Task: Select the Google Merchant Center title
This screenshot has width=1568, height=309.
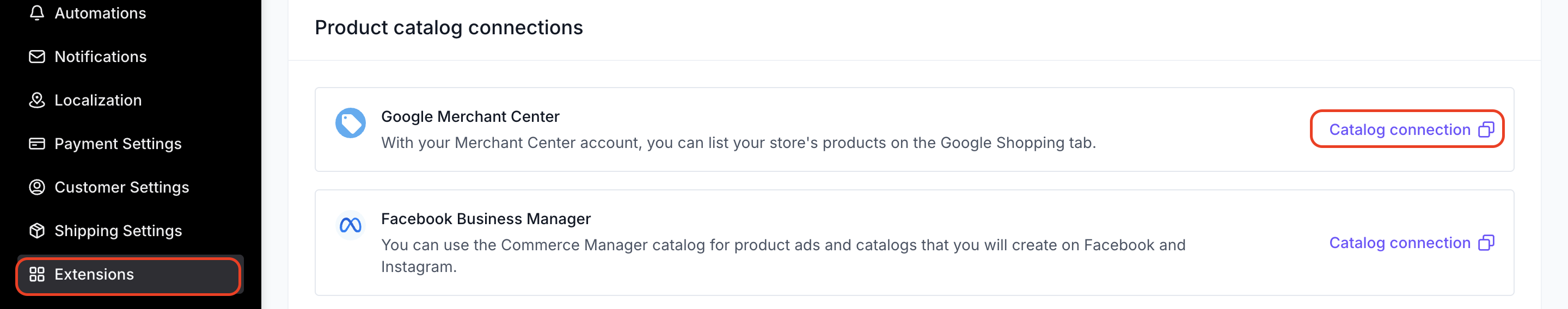Action: [x=470, y=116]
